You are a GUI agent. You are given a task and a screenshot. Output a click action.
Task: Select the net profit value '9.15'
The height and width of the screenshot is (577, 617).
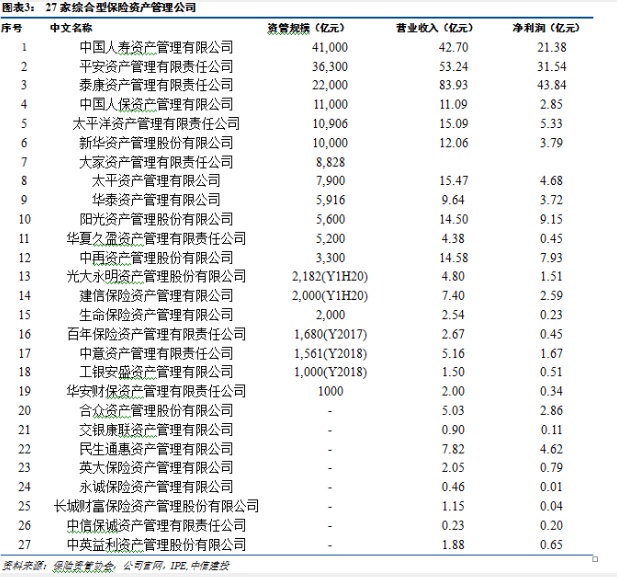click(x=551, y=219)
